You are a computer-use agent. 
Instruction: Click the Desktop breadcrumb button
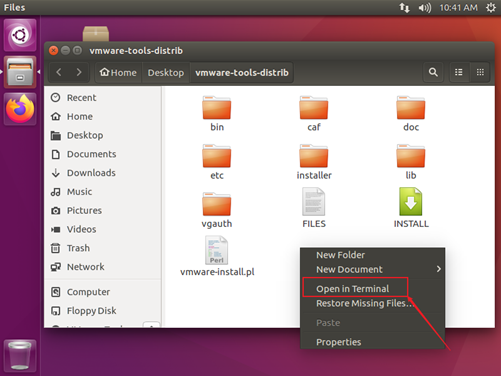pos(166,72)
